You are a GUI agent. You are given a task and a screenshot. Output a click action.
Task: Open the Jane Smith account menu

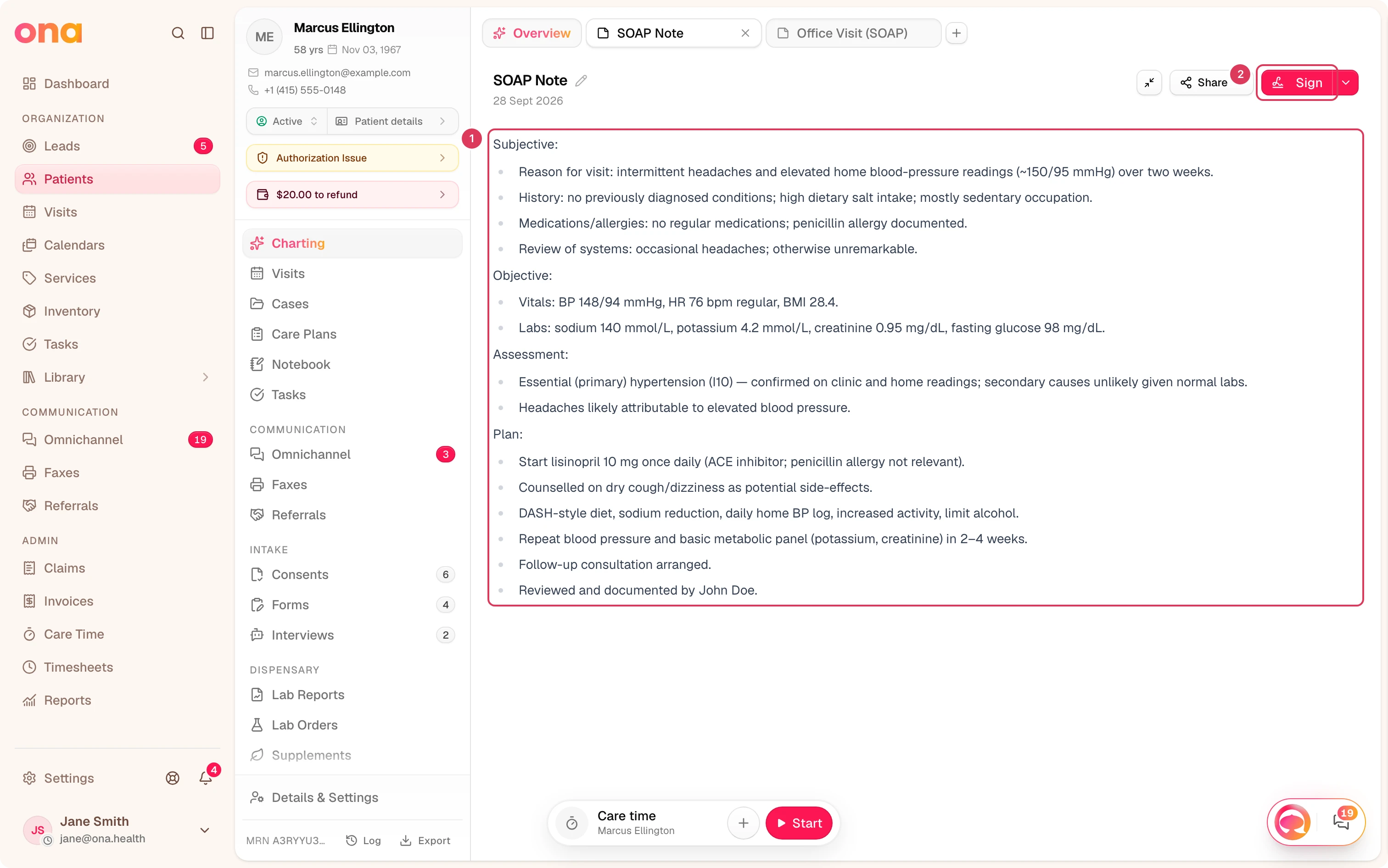(118, 830)
